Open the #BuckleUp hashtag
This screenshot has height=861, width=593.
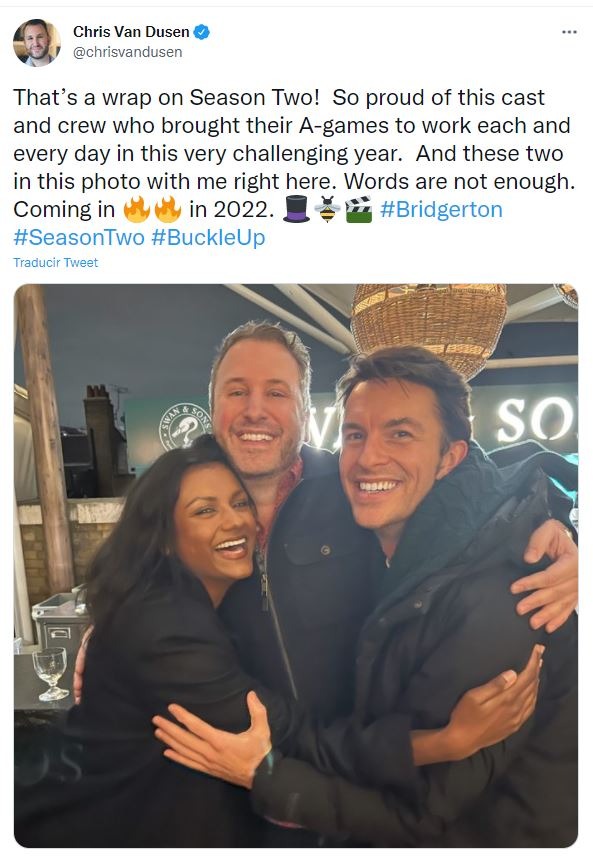208,238
